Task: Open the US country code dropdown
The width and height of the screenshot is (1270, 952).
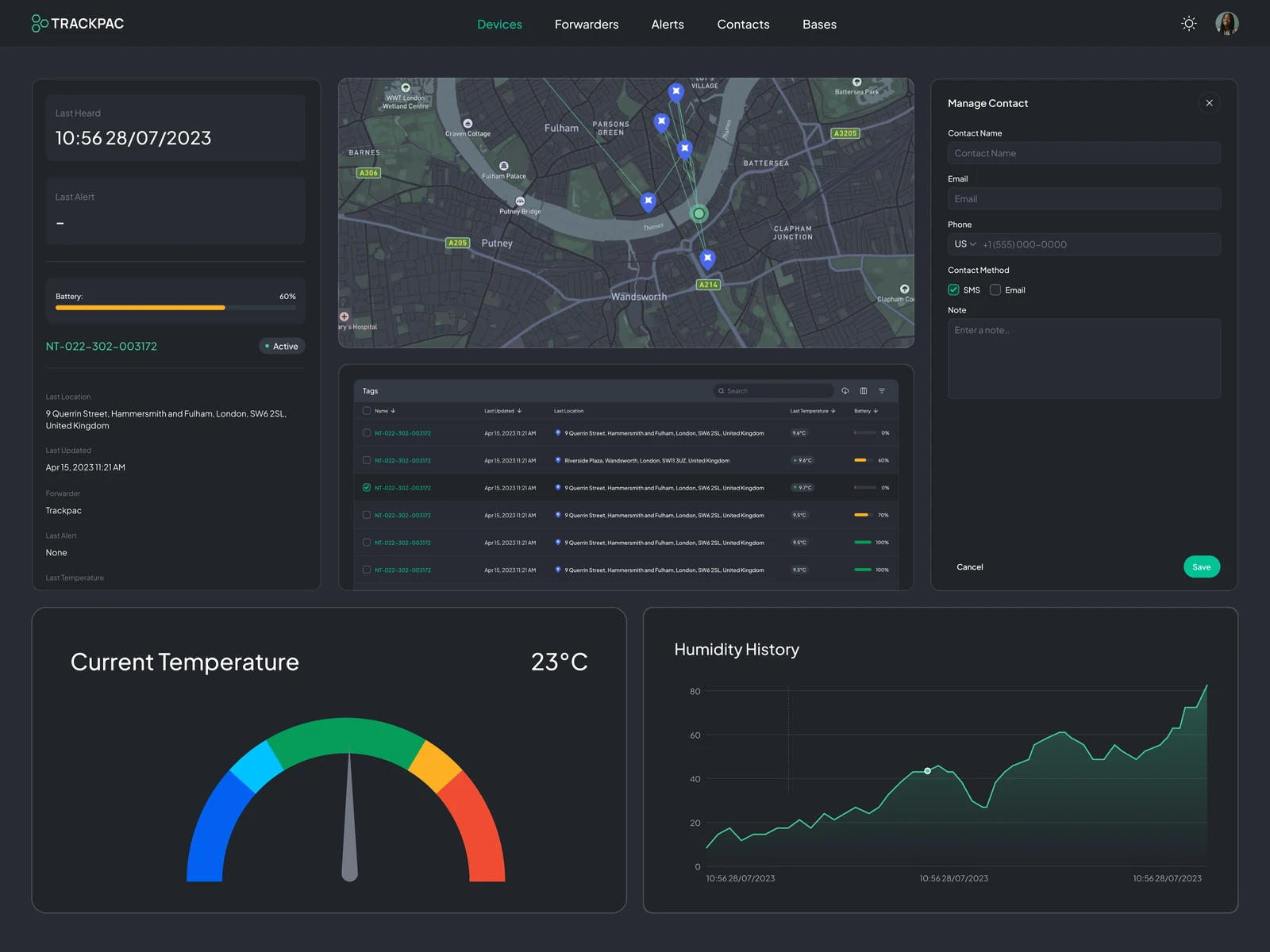Action: pos(965,244)
